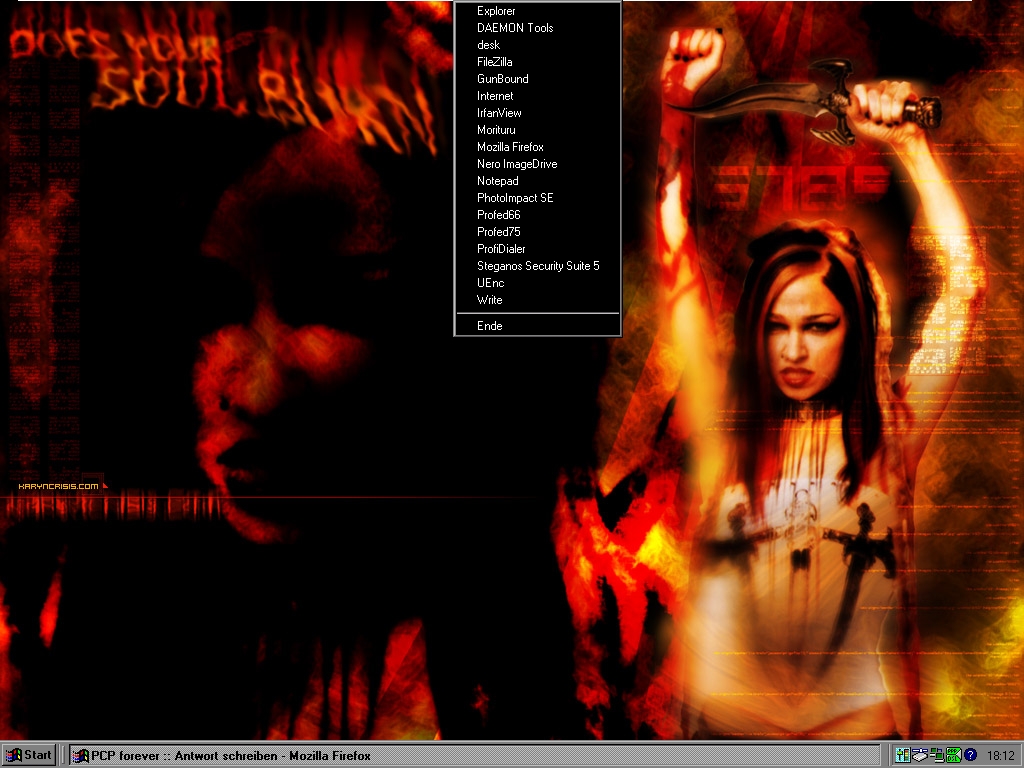The width and height of the screenshot is (1024, 768).
Task: Open Nero ImageDrive entry
Action: [537, 164]
